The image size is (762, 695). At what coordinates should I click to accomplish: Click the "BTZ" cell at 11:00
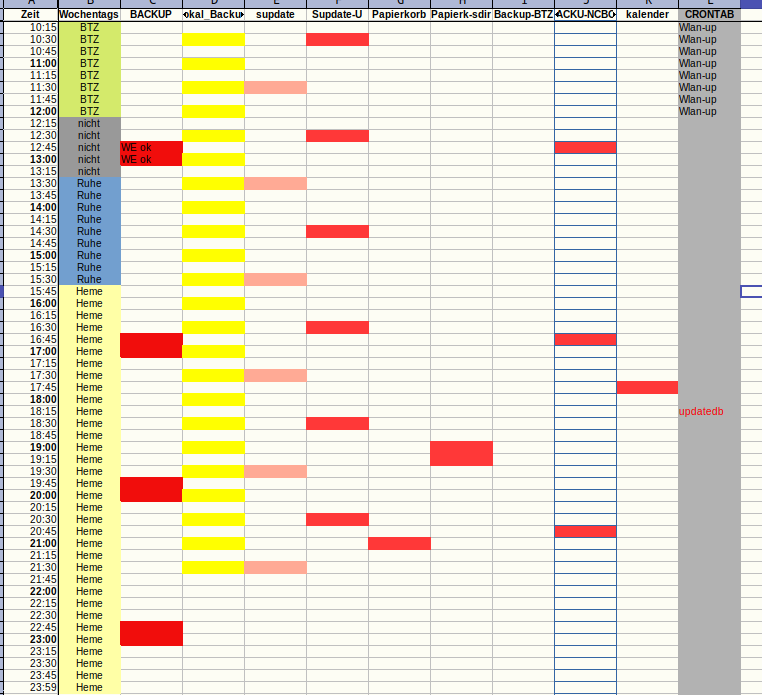point(89,63)
